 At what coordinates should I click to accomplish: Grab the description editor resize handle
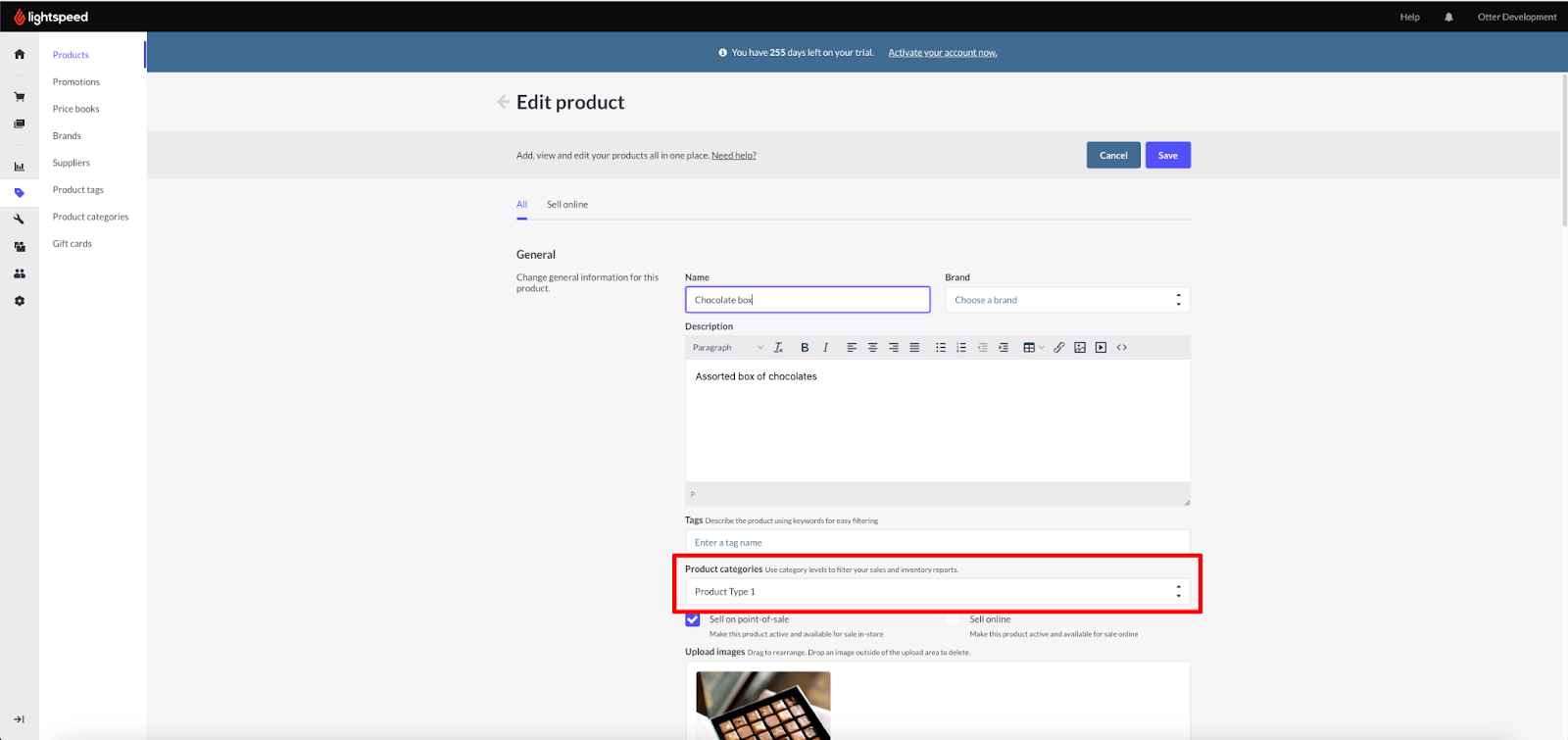1186,502
